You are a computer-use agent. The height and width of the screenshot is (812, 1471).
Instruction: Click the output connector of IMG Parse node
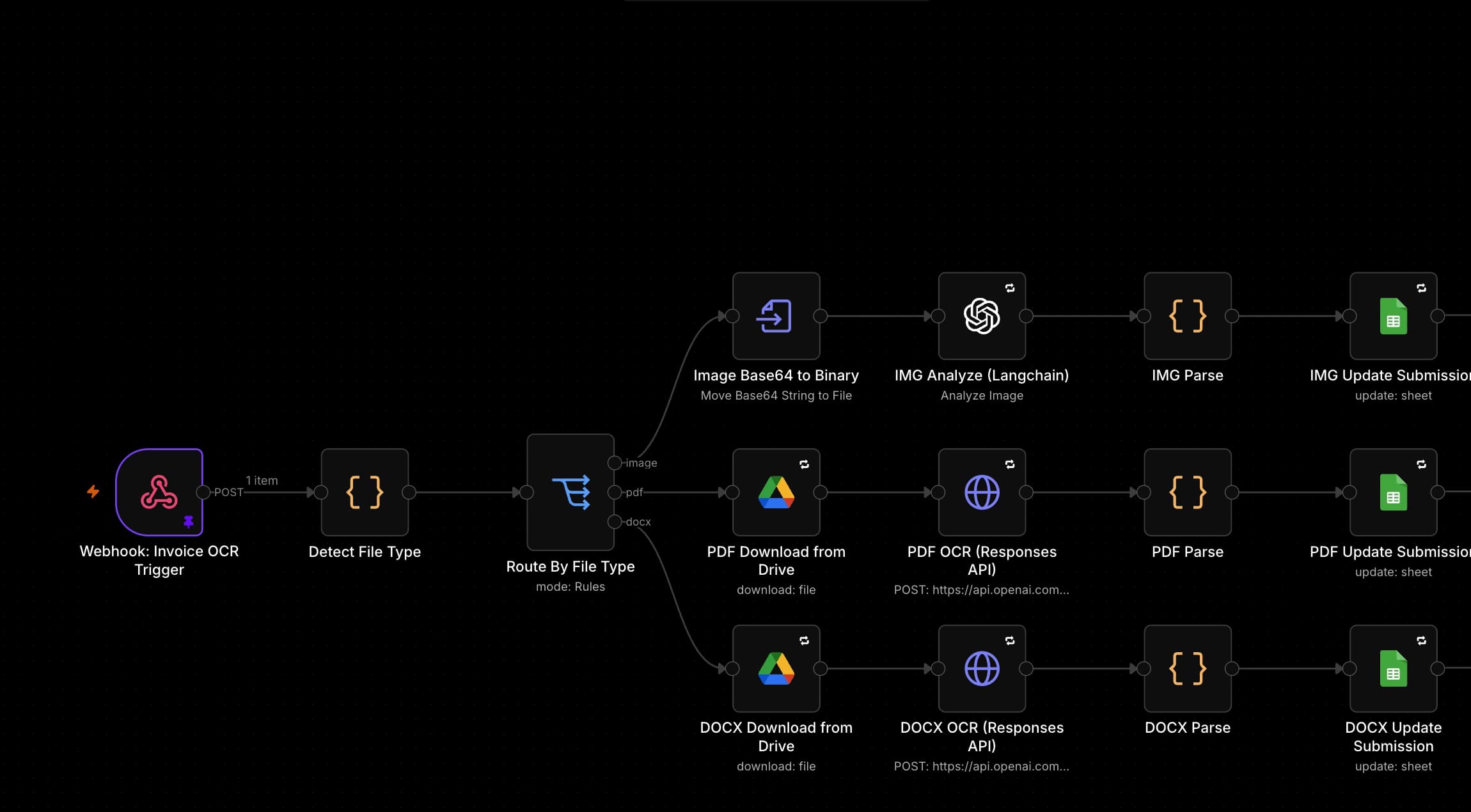point(1232,316)
